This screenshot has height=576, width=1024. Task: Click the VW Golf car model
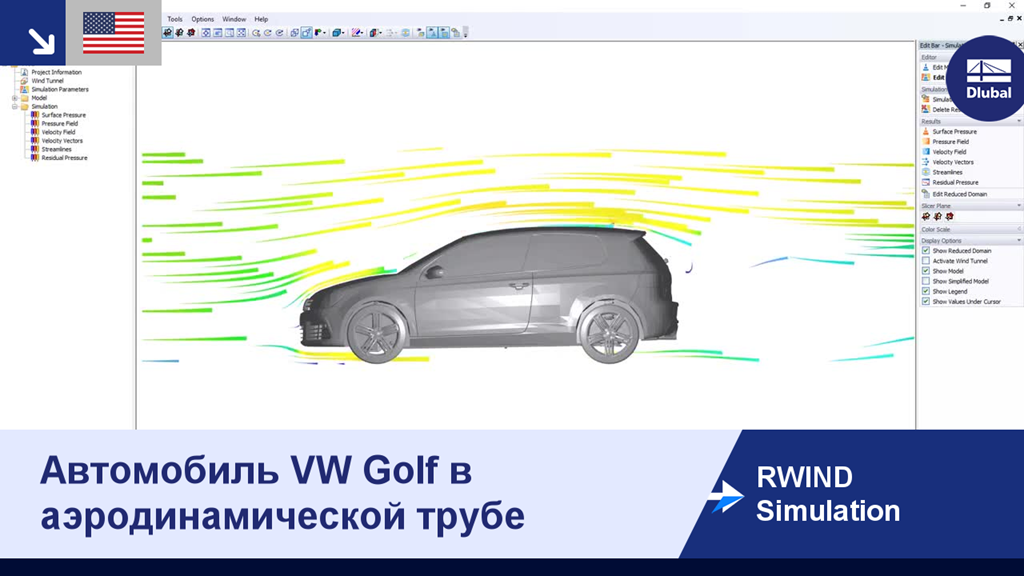(x=488, y=295)
